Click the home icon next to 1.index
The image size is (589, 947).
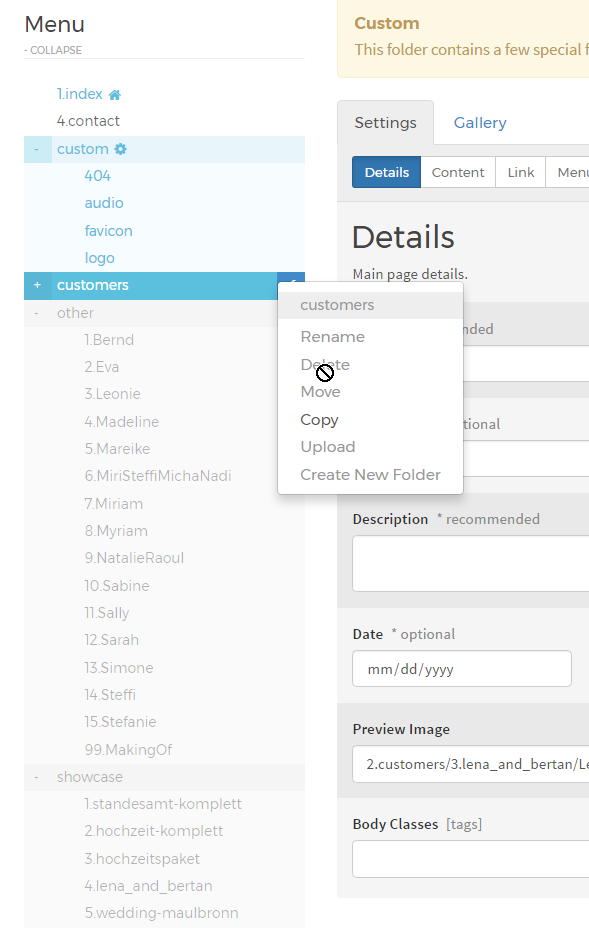click(x=115, y=95)
